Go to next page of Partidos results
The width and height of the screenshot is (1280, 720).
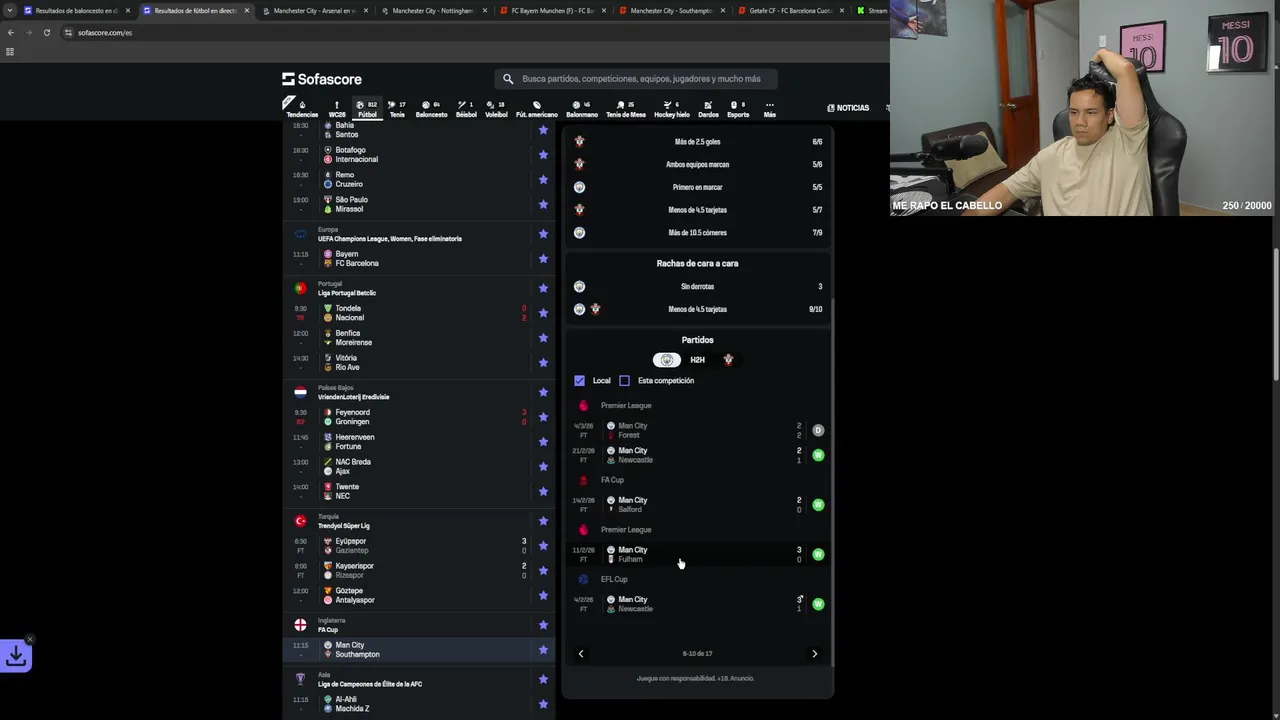tap(814, 654)
